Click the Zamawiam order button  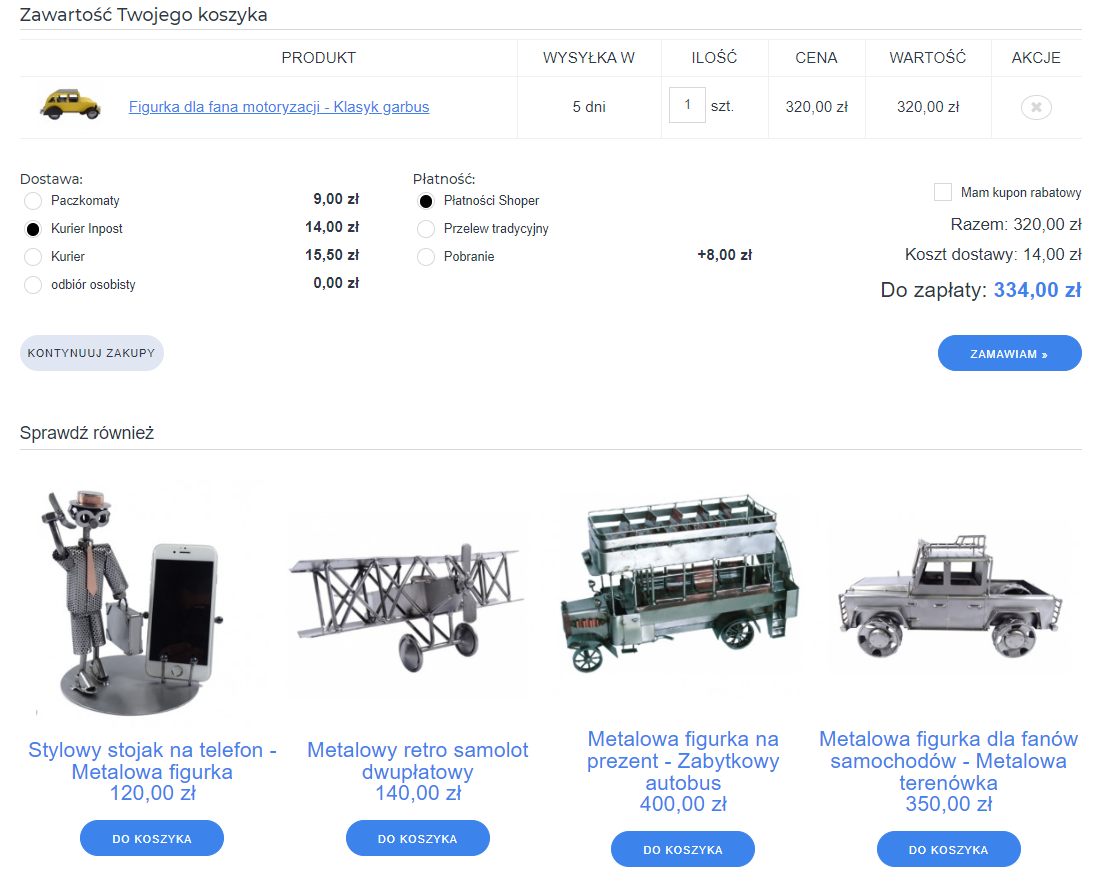point(1009,354)
